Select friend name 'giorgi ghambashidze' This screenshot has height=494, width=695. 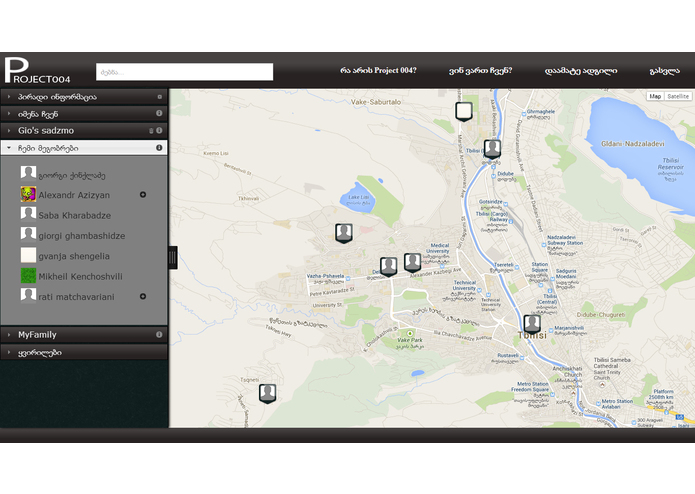pyautogui.click(x=82, y=236)
